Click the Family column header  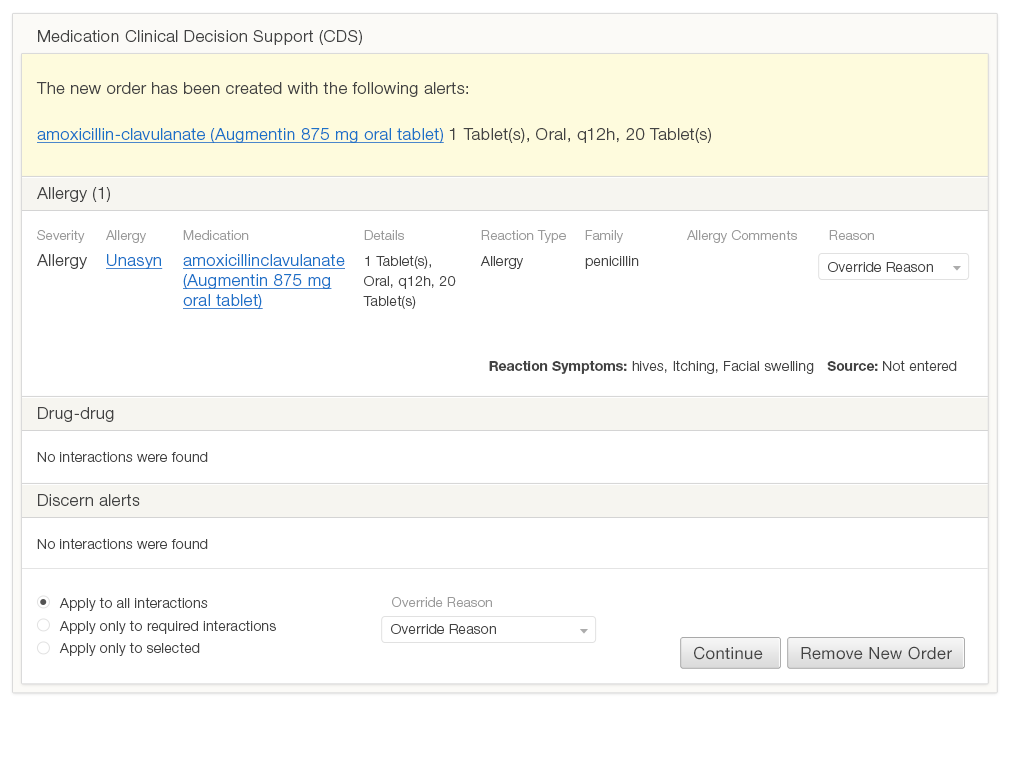coord(604,236)
